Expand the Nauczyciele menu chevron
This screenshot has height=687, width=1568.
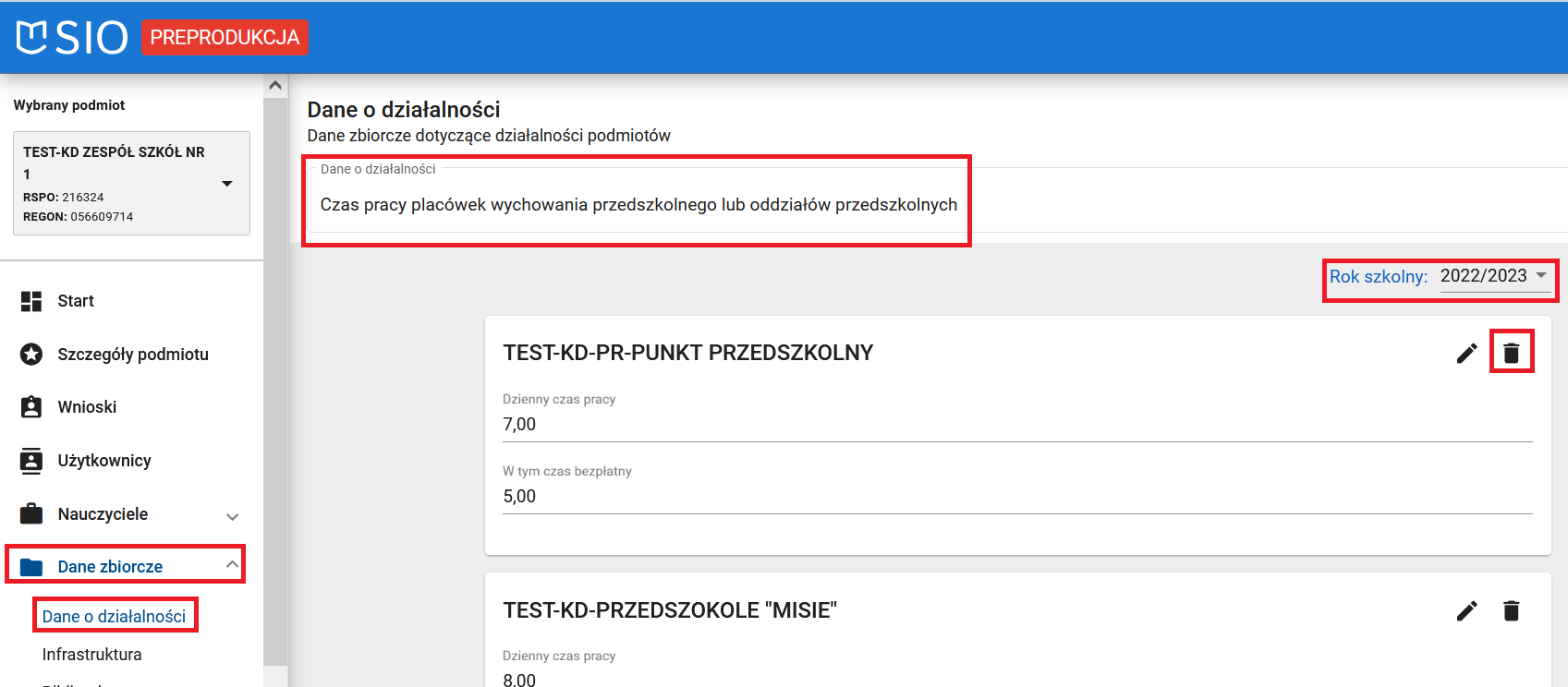click(x=233, y=516)
